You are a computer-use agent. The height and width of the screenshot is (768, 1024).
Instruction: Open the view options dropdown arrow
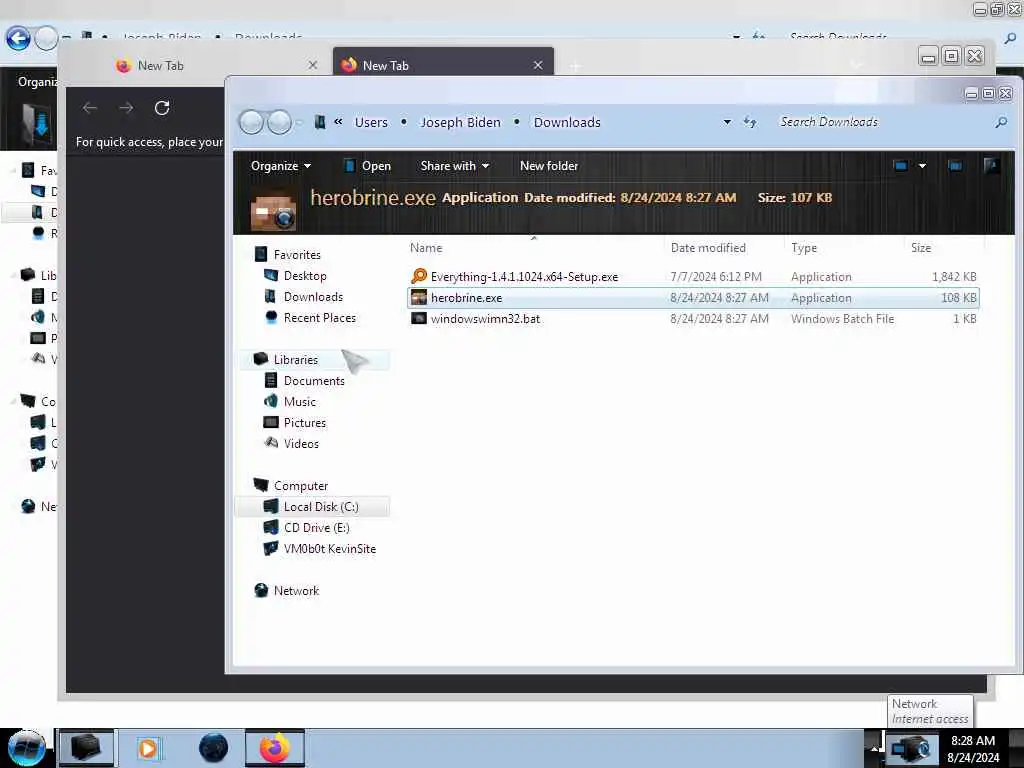click(922, 166)
